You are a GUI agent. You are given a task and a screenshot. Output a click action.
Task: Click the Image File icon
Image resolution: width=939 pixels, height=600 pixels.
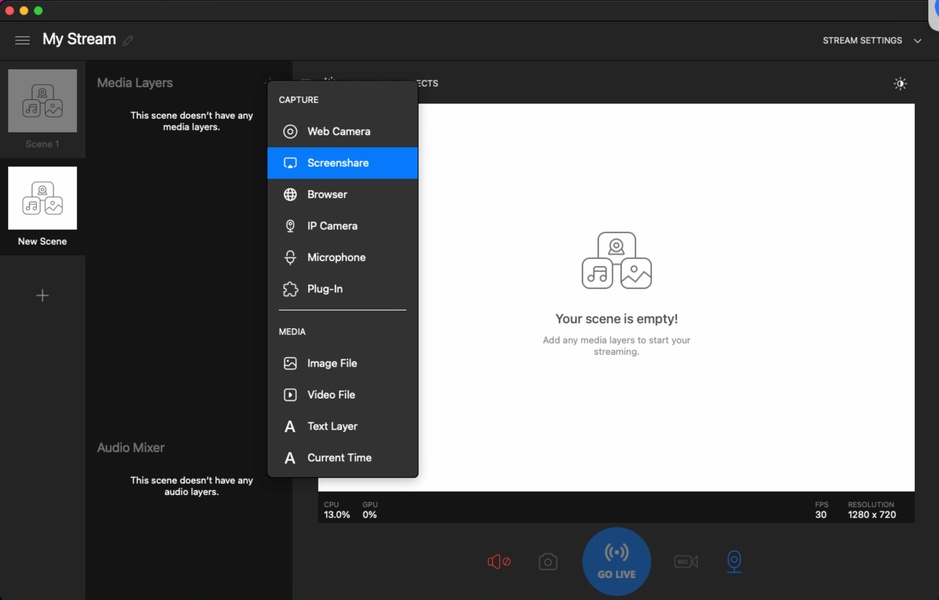pos(290,363)
